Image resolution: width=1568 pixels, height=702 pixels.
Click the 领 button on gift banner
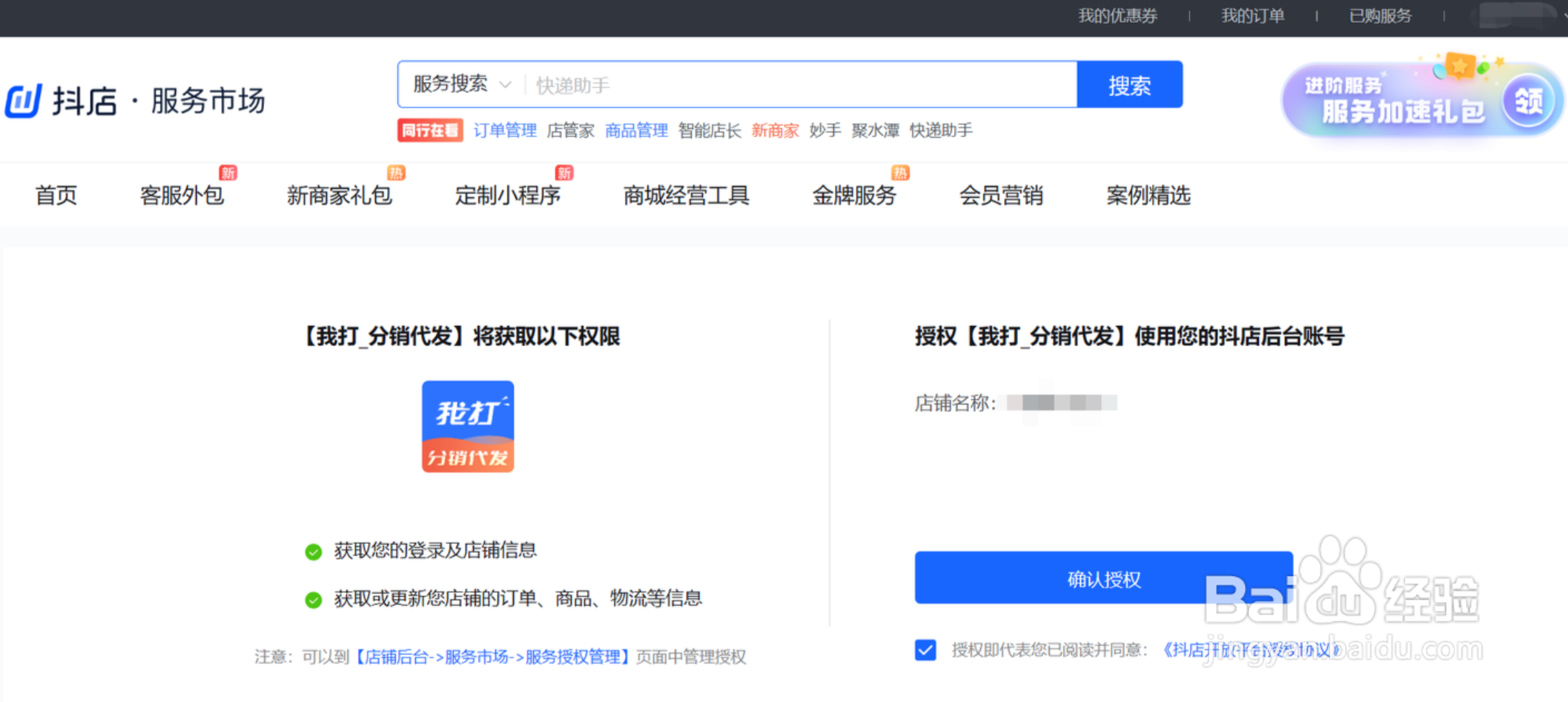tap(1529, 102)
